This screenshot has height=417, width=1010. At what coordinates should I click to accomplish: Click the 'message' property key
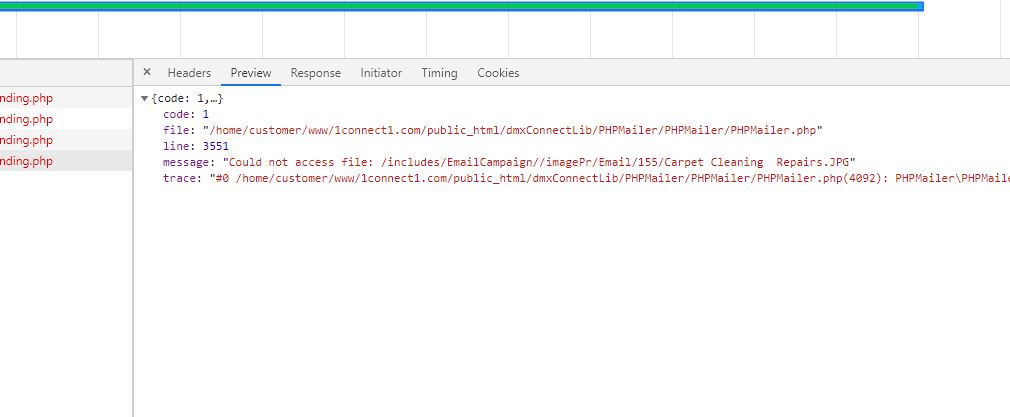(189, 162)
